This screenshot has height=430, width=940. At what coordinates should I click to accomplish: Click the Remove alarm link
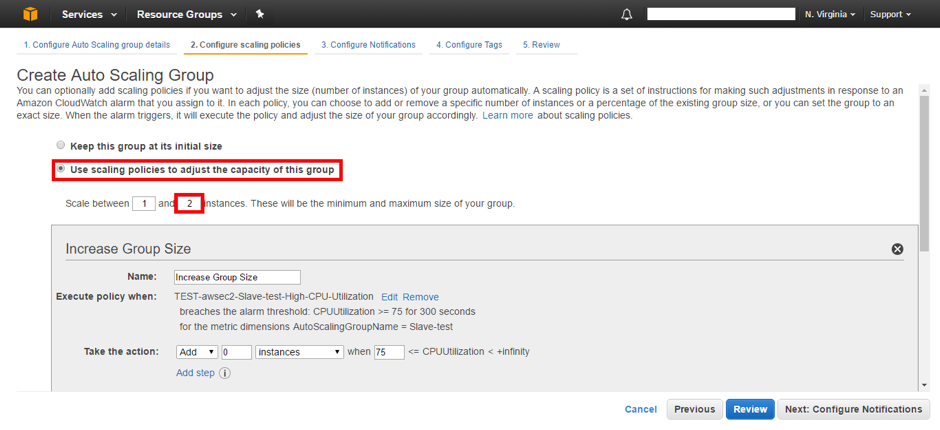pos(421,297)
